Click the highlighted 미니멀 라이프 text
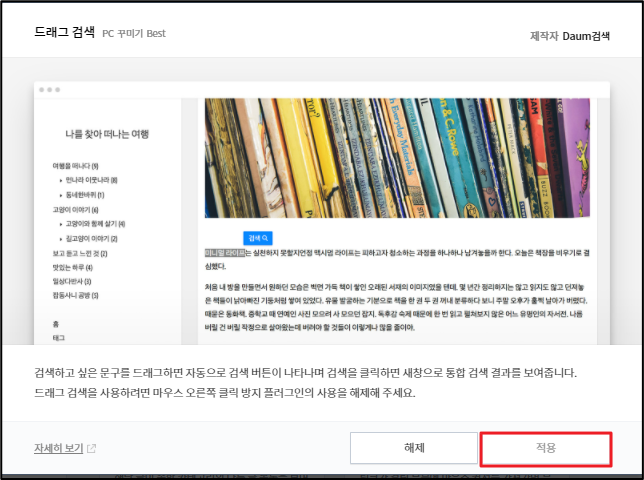The height and width of the screenshot is (480, 644). click(x=225, y=253)
